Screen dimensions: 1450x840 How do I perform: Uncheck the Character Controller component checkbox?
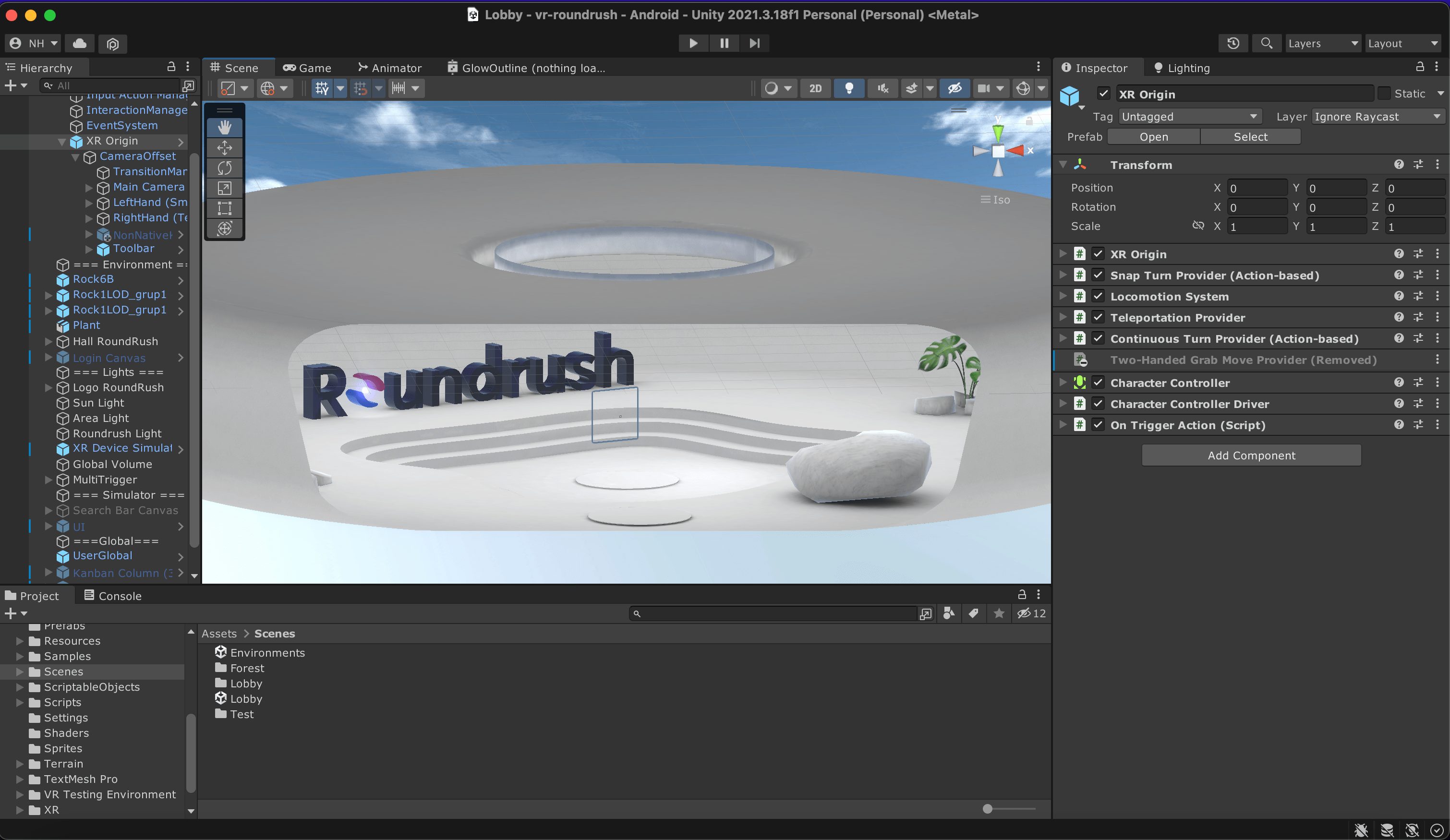[x=1098, y=383]
